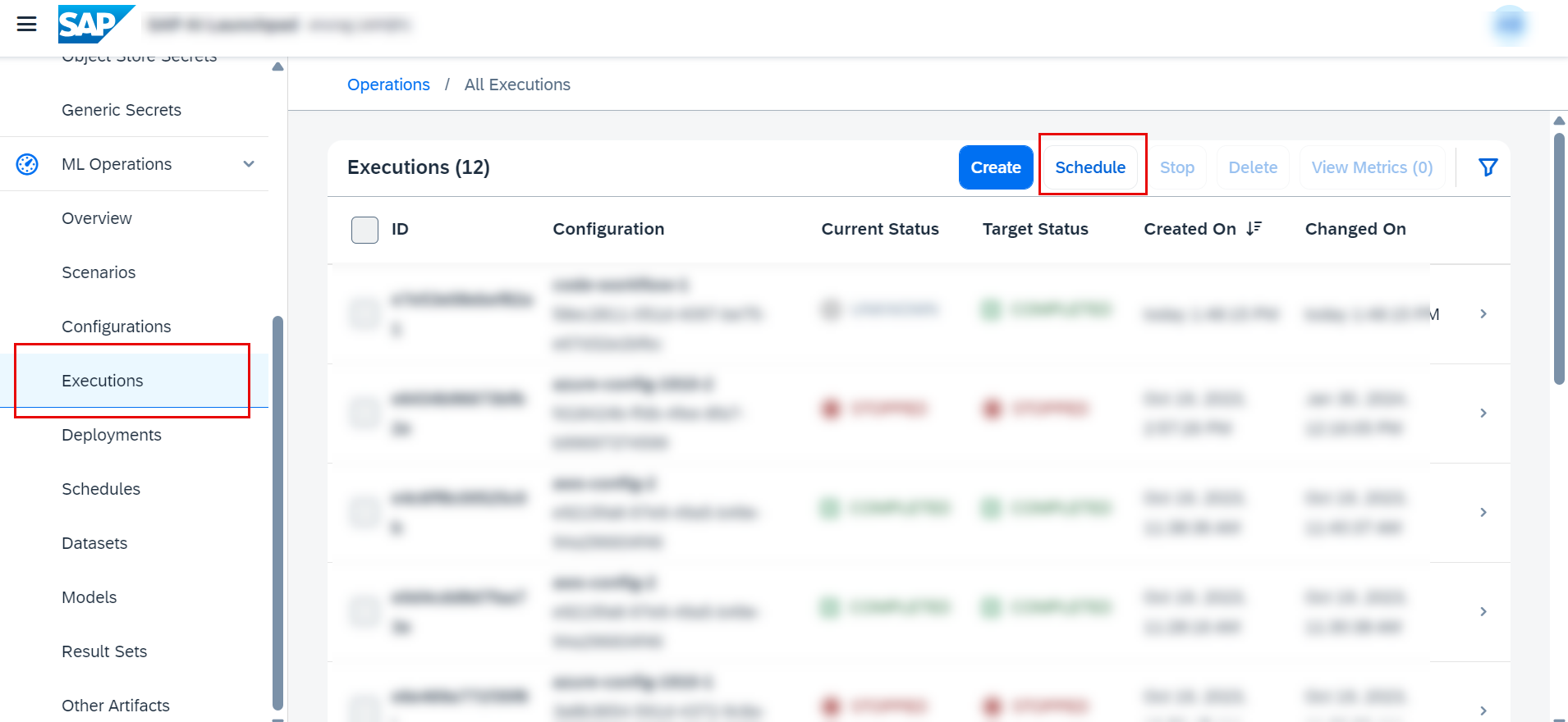Open the user profile avatar

(x=1509, y=25)
